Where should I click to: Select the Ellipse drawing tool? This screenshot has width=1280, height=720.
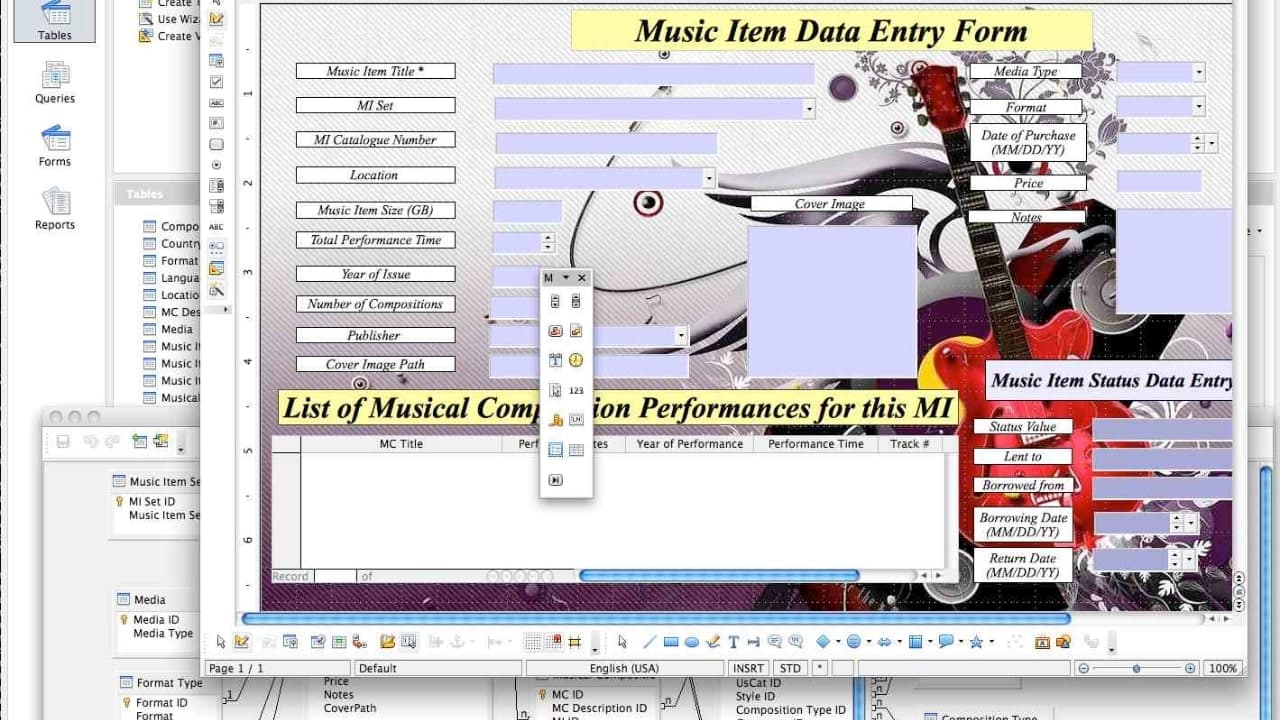(x=691, y=642)
